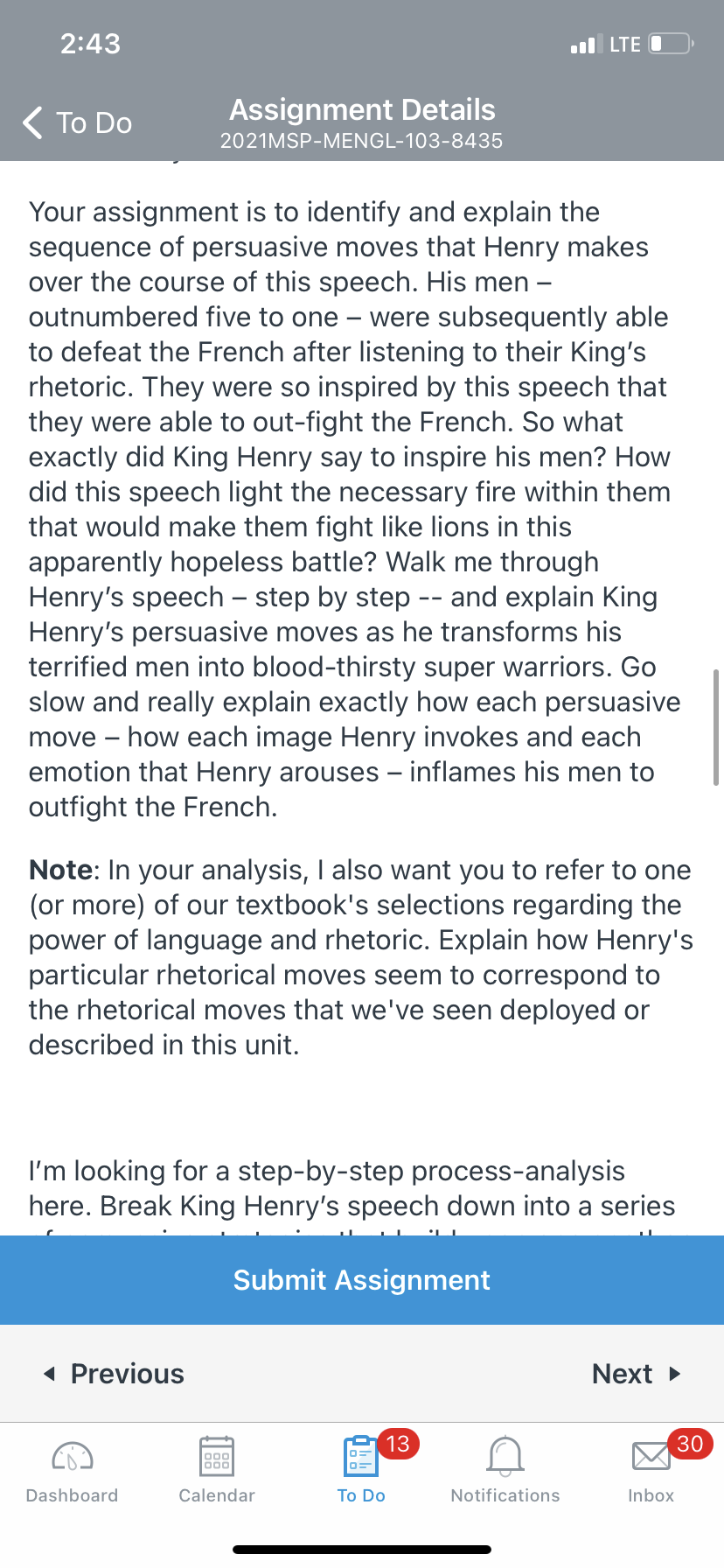Tap the right triangle arrow beside Next
The image size is (724, 1568).
(x=675, y=1374)
